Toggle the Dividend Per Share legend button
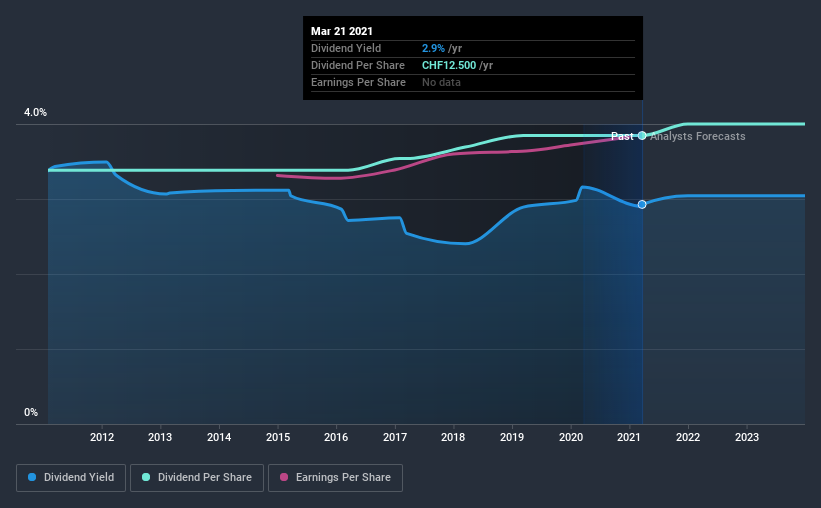821x508 pixels. coord(197,478)
